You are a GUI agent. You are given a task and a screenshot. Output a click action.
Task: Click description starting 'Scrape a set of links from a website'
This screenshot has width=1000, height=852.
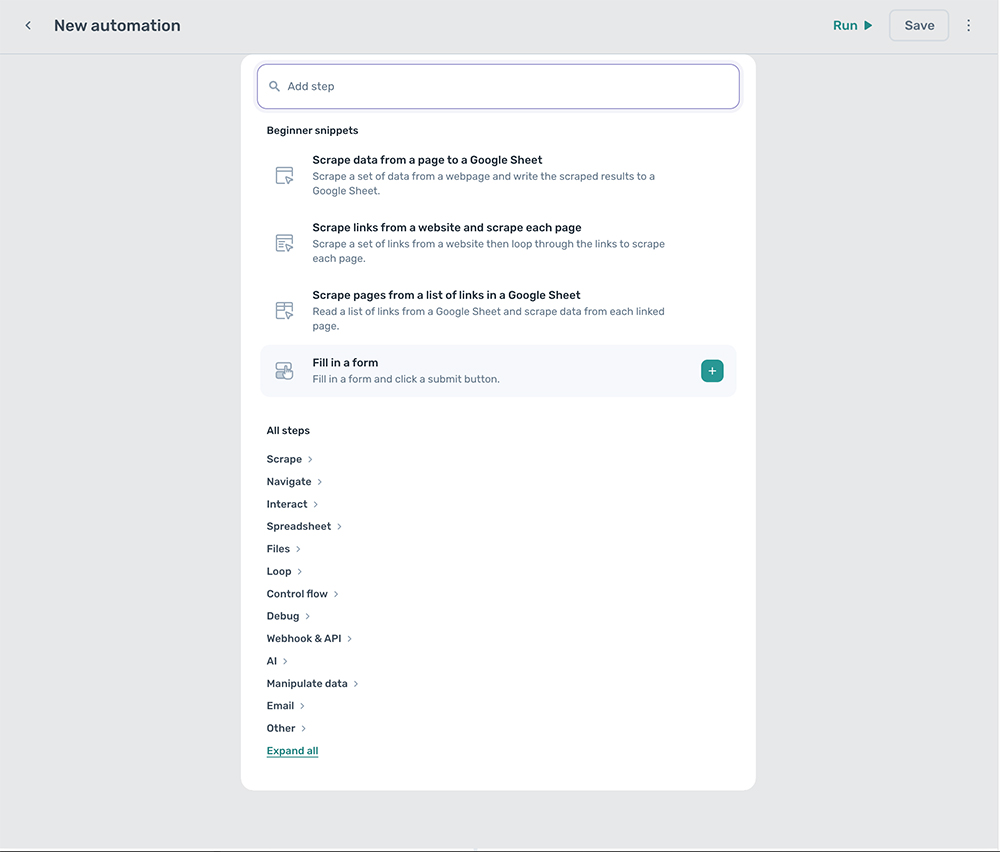tap(489, 251)
